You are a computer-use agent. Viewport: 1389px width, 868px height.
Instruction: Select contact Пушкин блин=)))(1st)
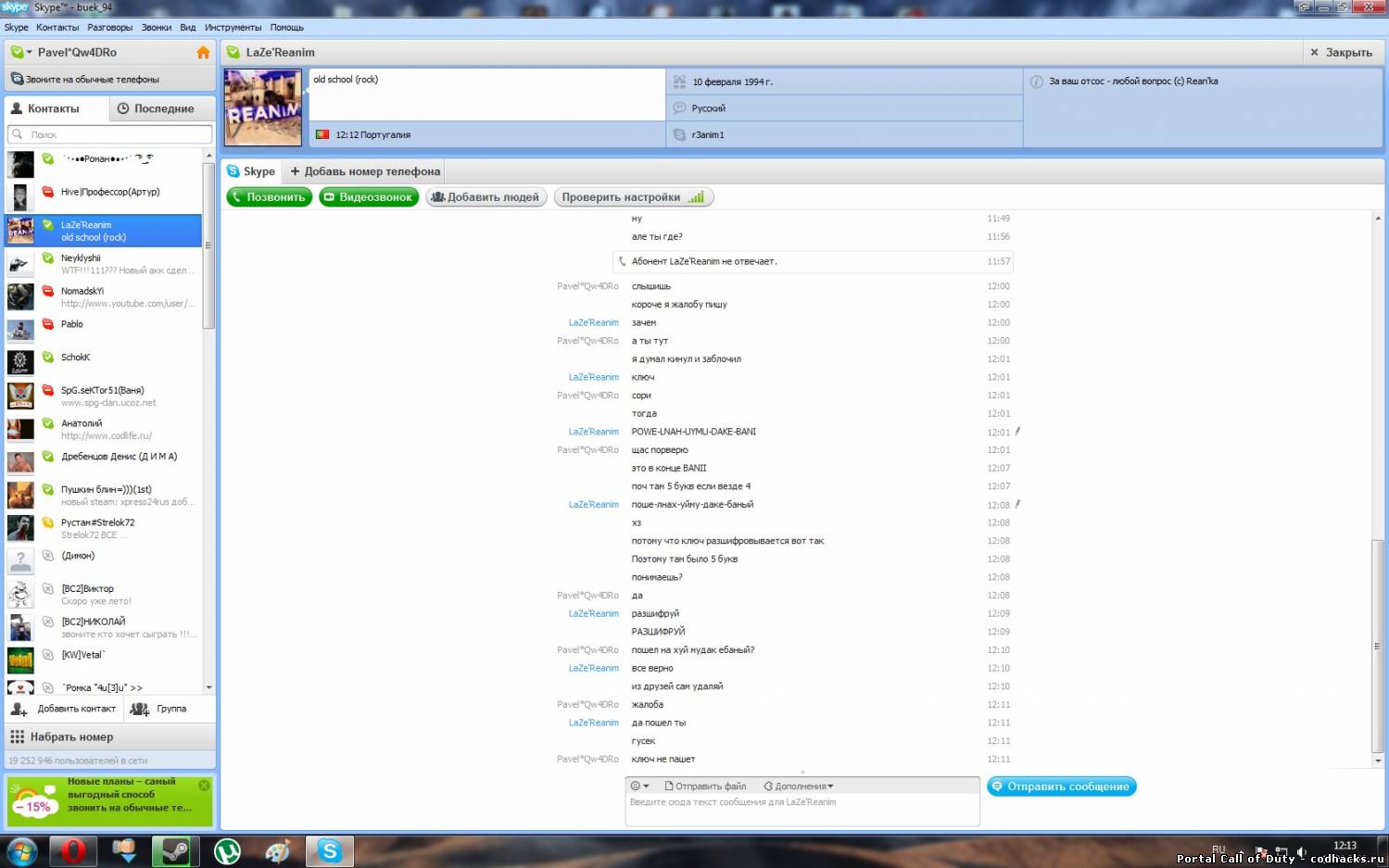pyautogui.click(x=104, y=496)
